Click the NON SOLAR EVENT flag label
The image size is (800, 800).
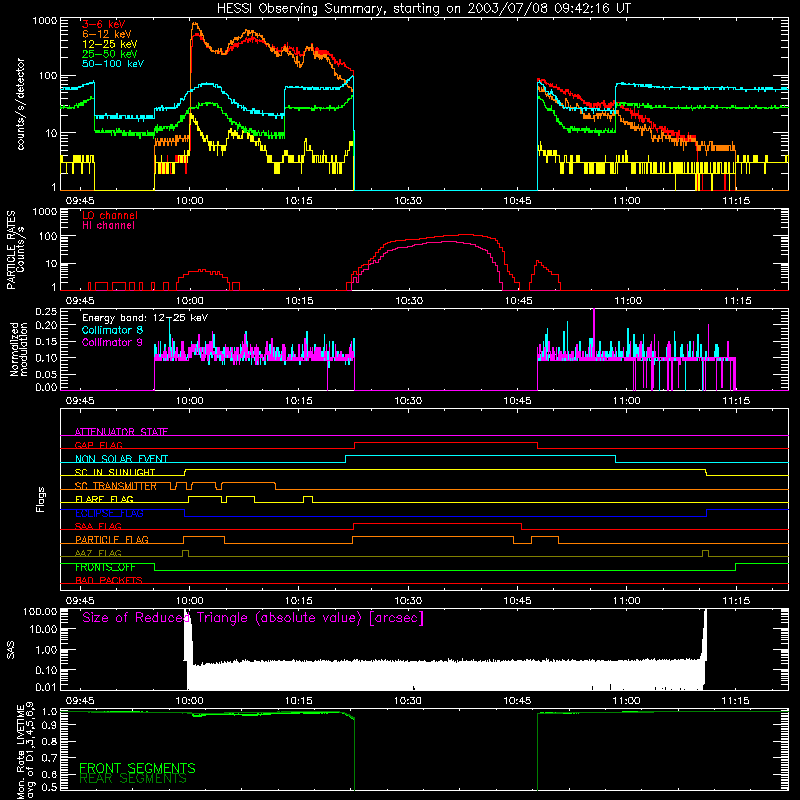tap(121, 459)
